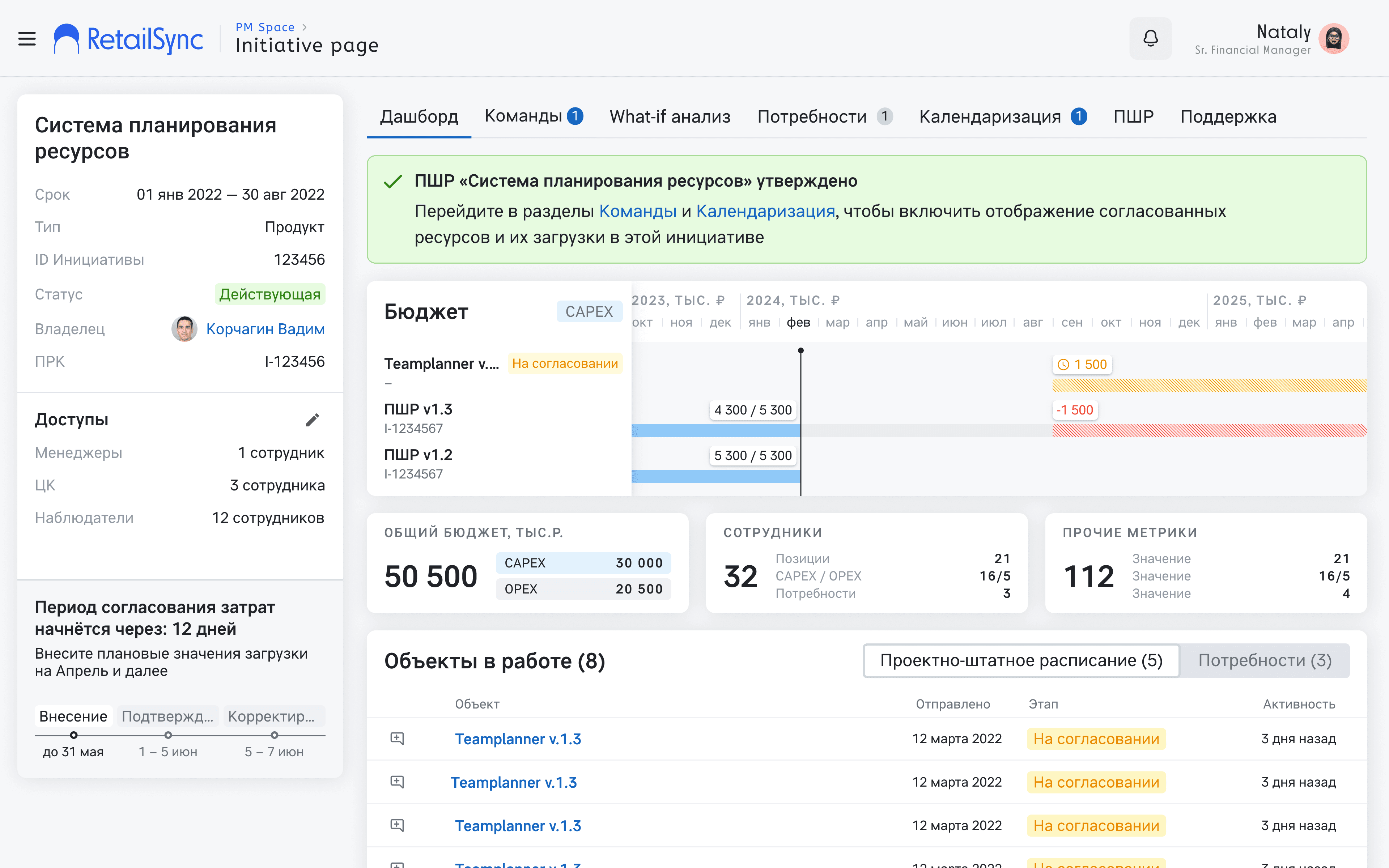Click the clock 1 500 budget marker
The height and width of the screenshot is (868, 1389).
coord(1082,365)
